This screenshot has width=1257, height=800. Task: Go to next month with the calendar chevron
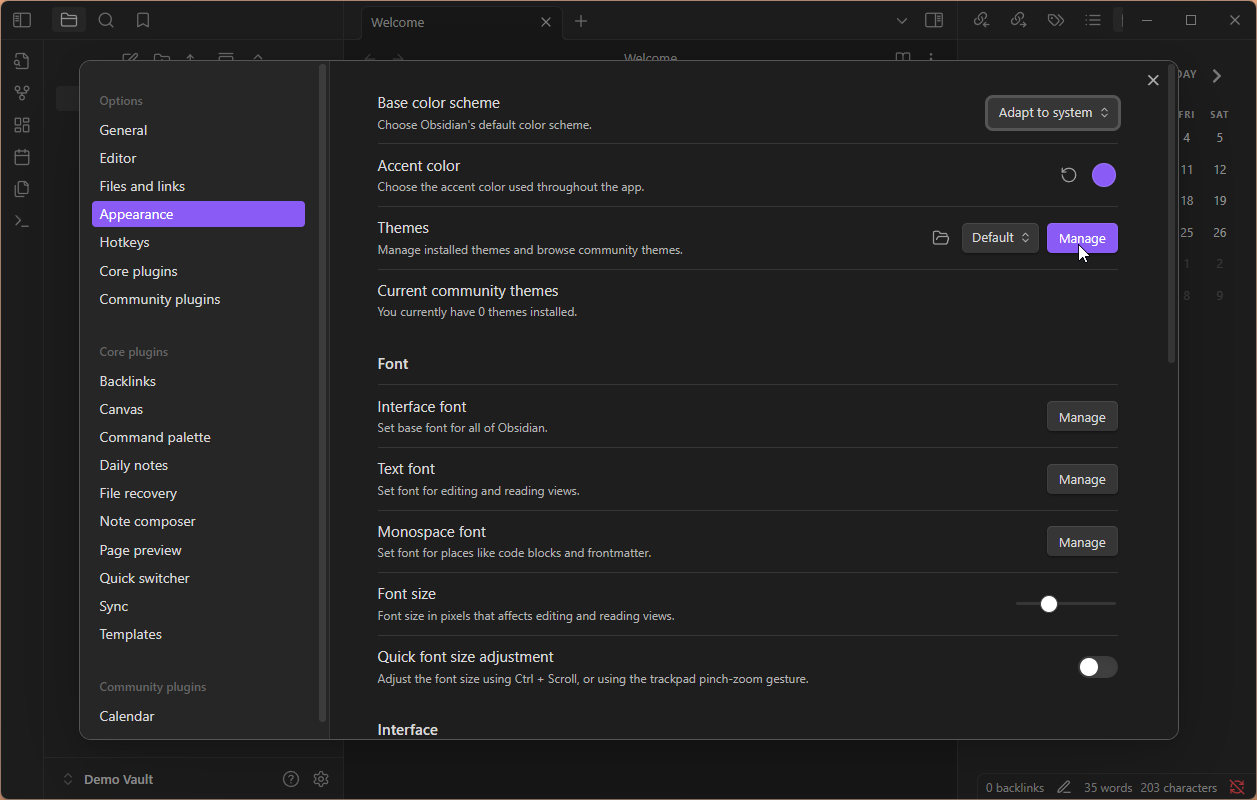click(x=1217, y=76)
